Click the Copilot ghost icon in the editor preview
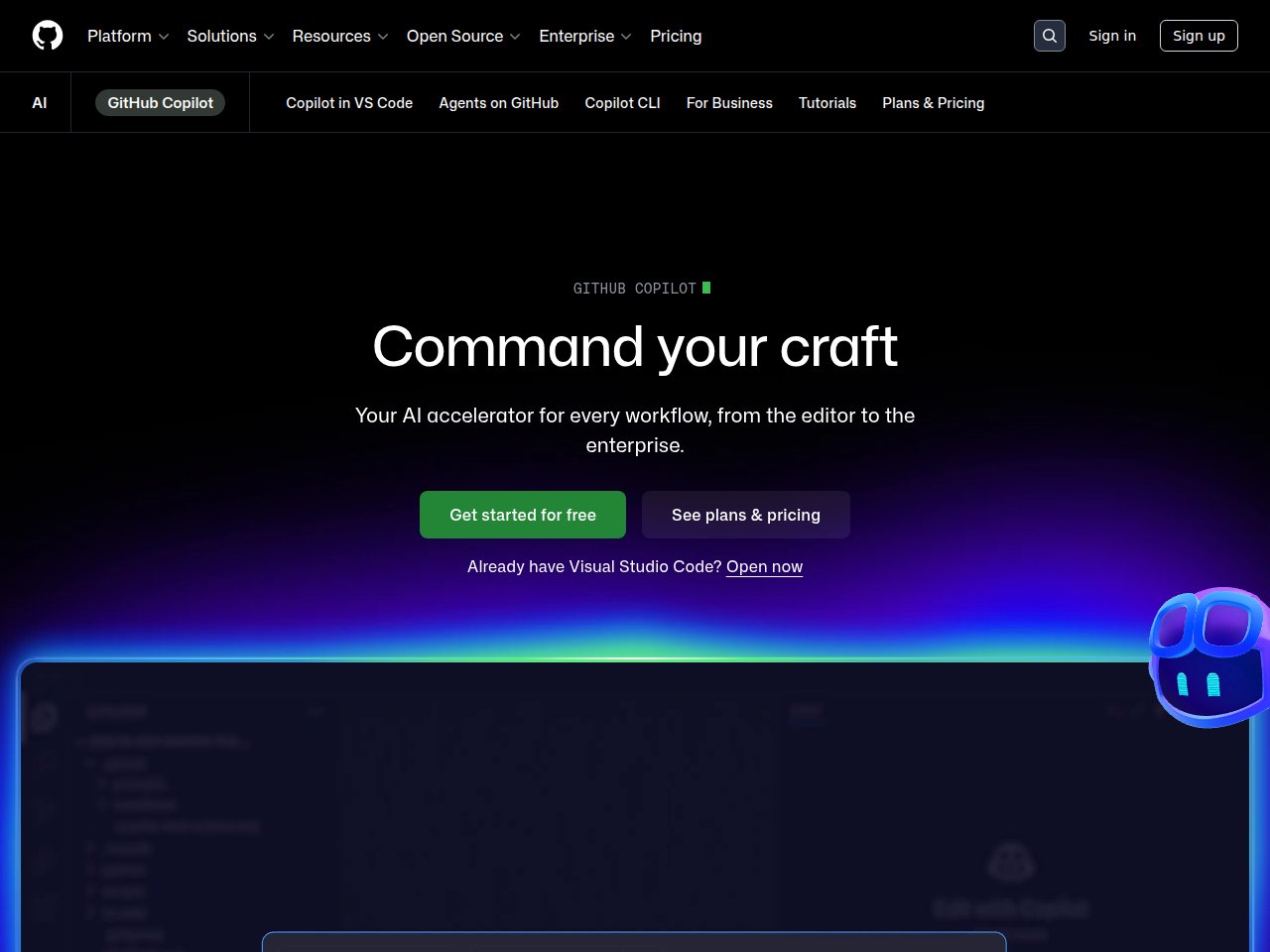Viewport: 1270px width, 952px height. pyautogui.click(x=1010, y=861)
